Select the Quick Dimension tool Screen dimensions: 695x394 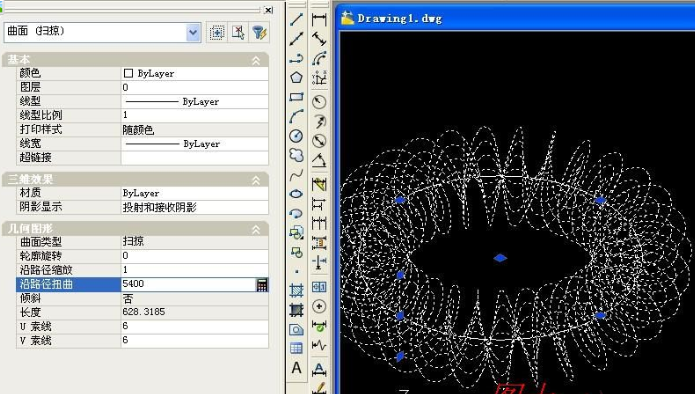click(x=319, y=184)
